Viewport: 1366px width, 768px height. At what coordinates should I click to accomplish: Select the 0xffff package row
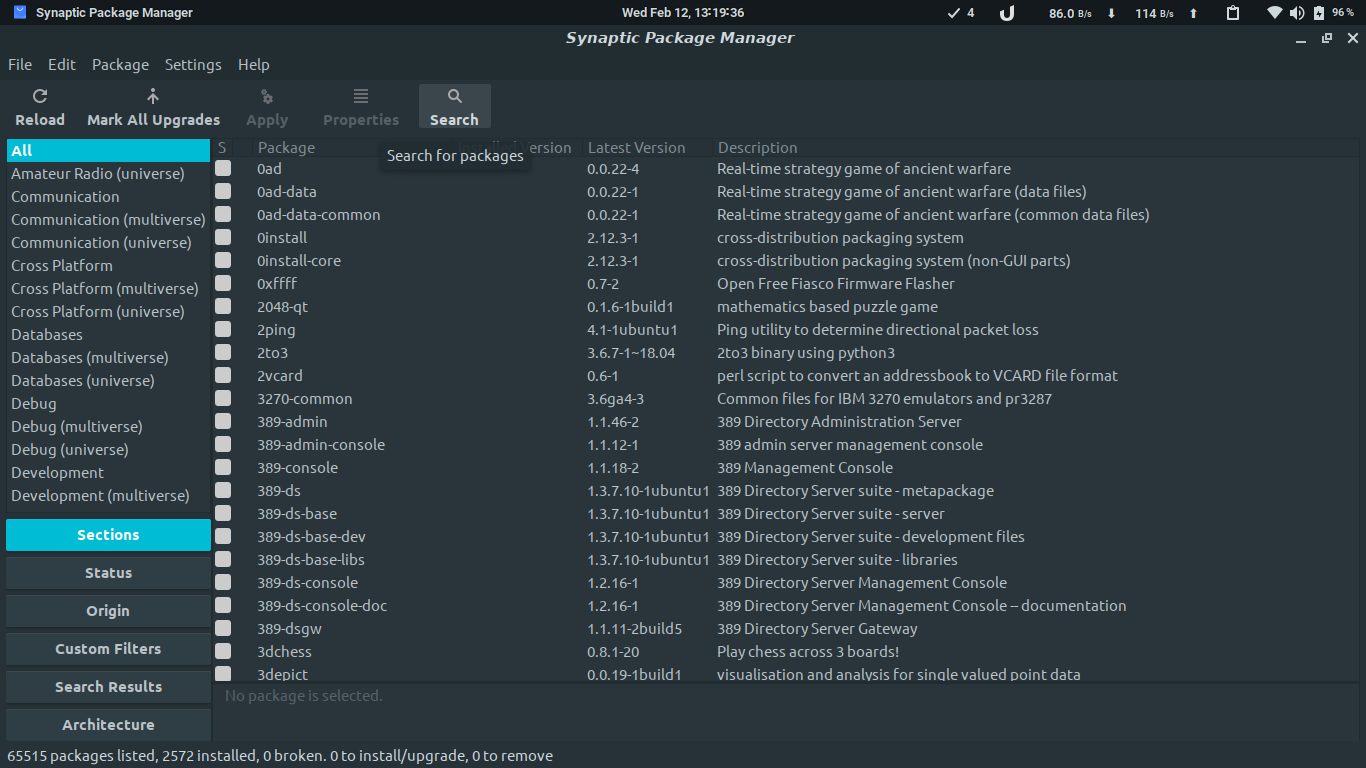pyautogui.click(x=786, y=283)
